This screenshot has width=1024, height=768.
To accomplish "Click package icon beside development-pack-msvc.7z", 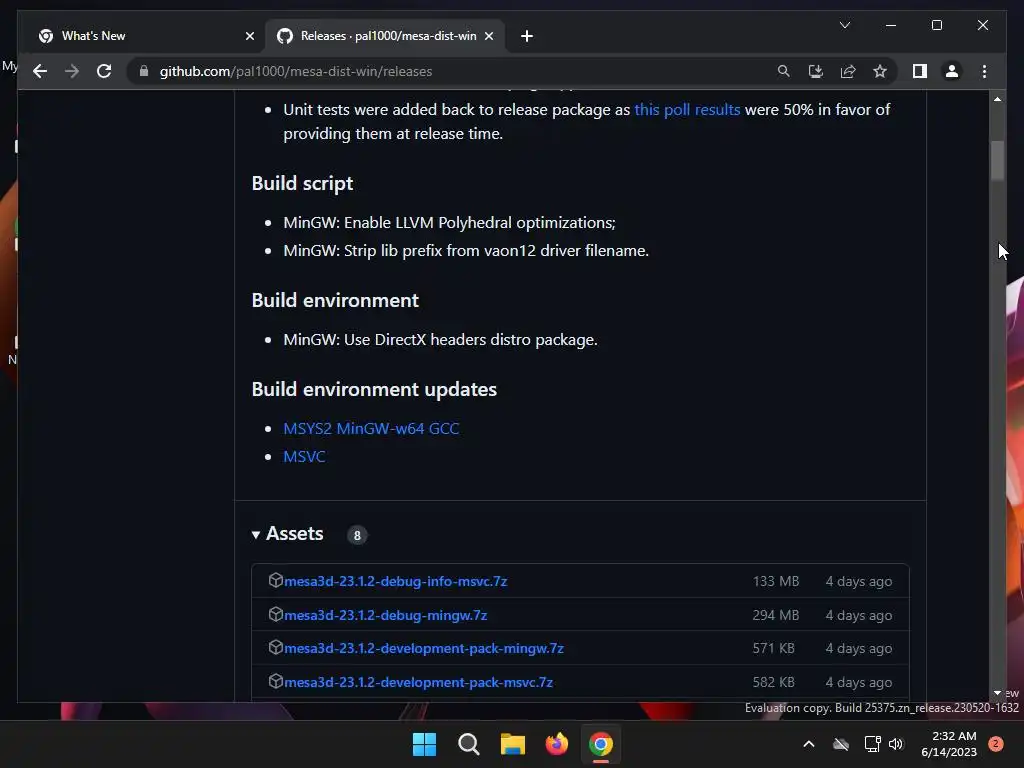I will tap(276, 681).
